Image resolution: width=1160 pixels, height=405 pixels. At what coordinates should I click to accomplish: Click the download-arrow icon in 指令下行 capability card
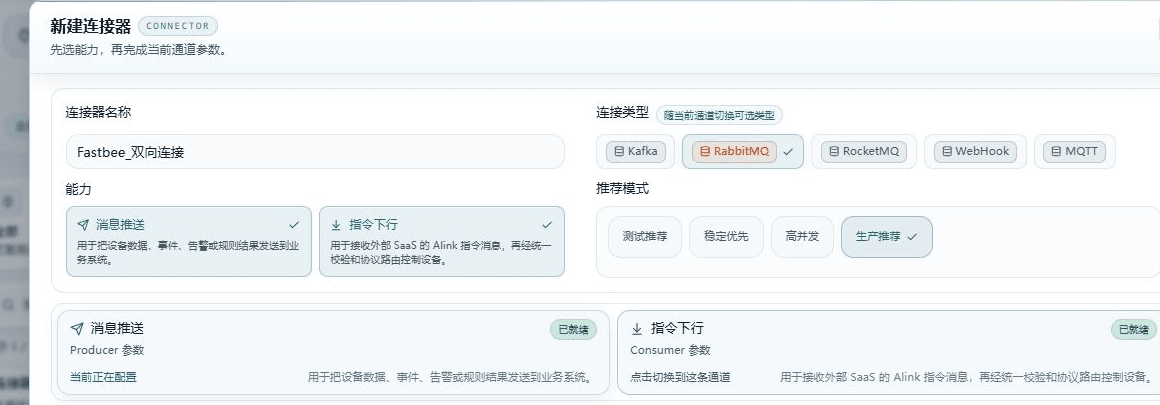pyautogui.click(x=336, y=224)
